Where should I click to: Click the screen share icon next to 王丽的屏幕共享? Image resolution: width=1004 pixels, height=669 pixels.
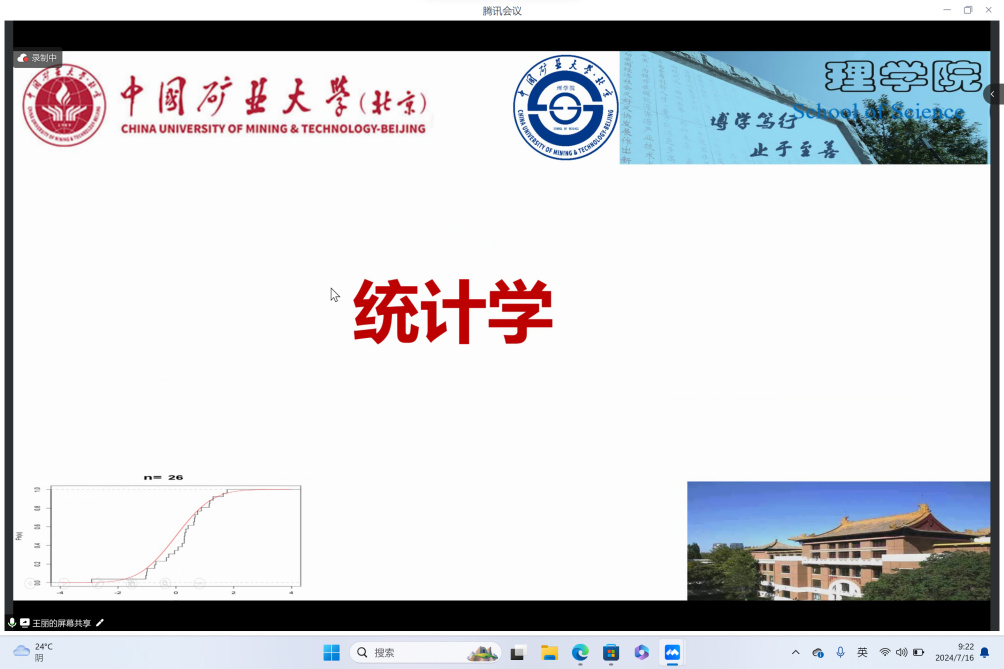[x=25, y=623]
